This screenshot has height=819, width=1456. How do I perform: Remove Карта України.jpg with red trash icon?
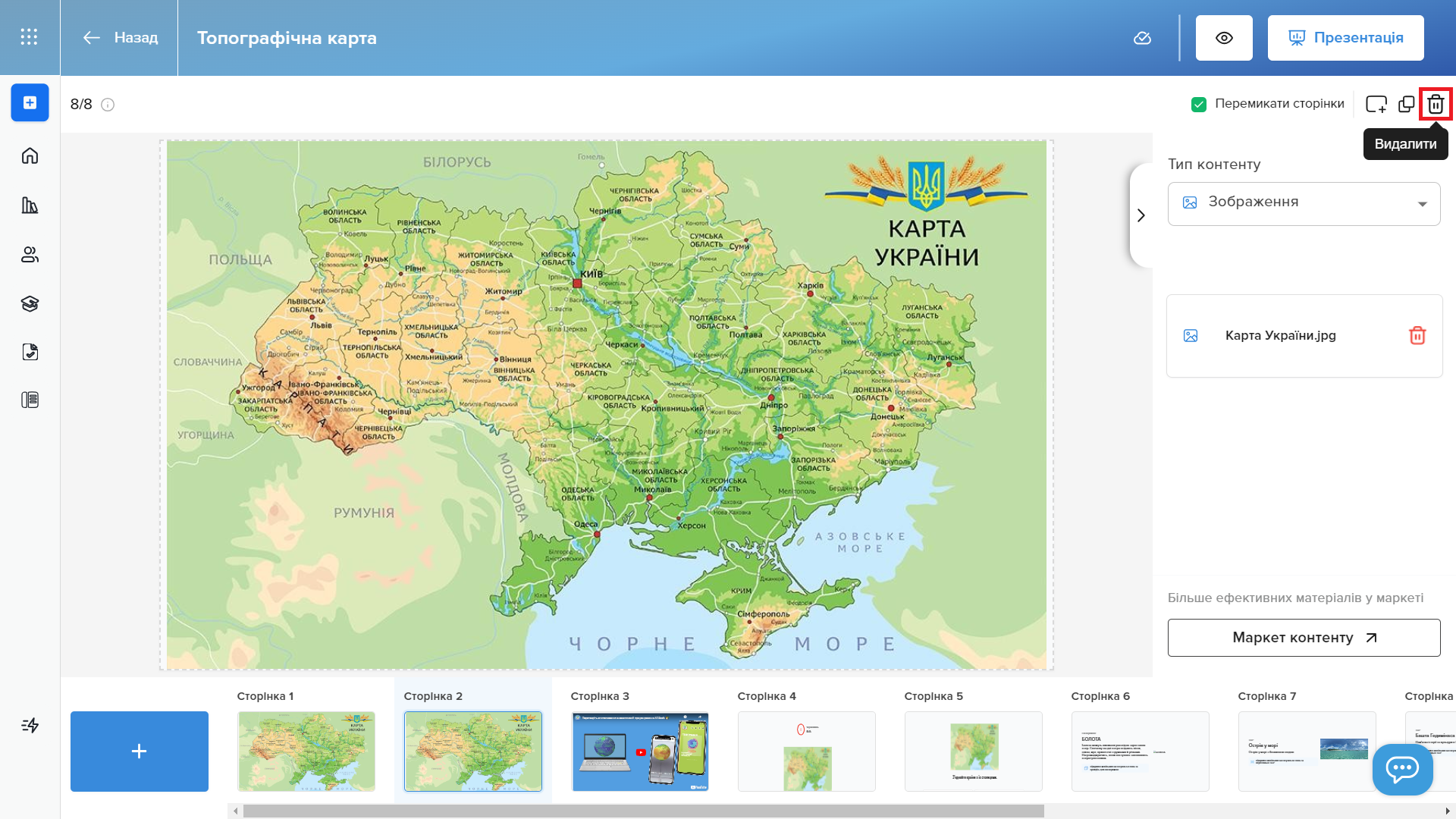[x=1417, y=335]
